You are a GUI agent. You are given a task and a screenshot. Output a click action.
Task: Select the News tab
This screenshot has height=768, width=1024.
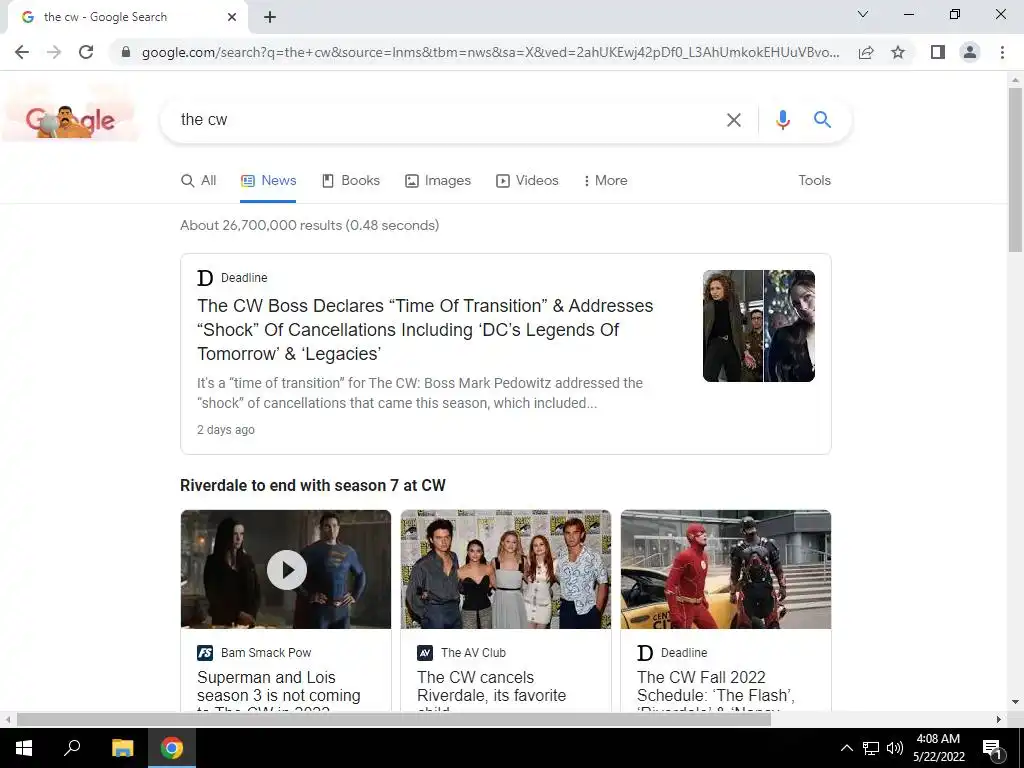[268, 181]
